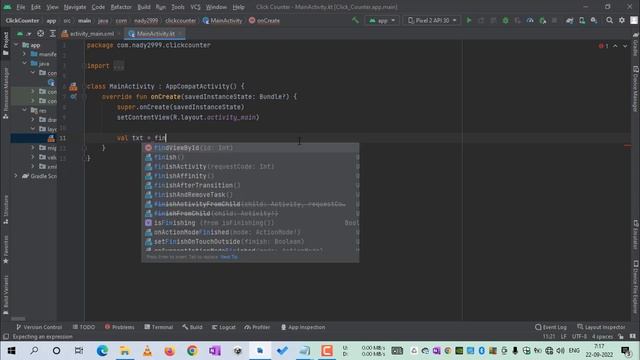Open Chrome from the taskbar
The height and width of the screenshot is (360, 640).
(x=192, y=351)
